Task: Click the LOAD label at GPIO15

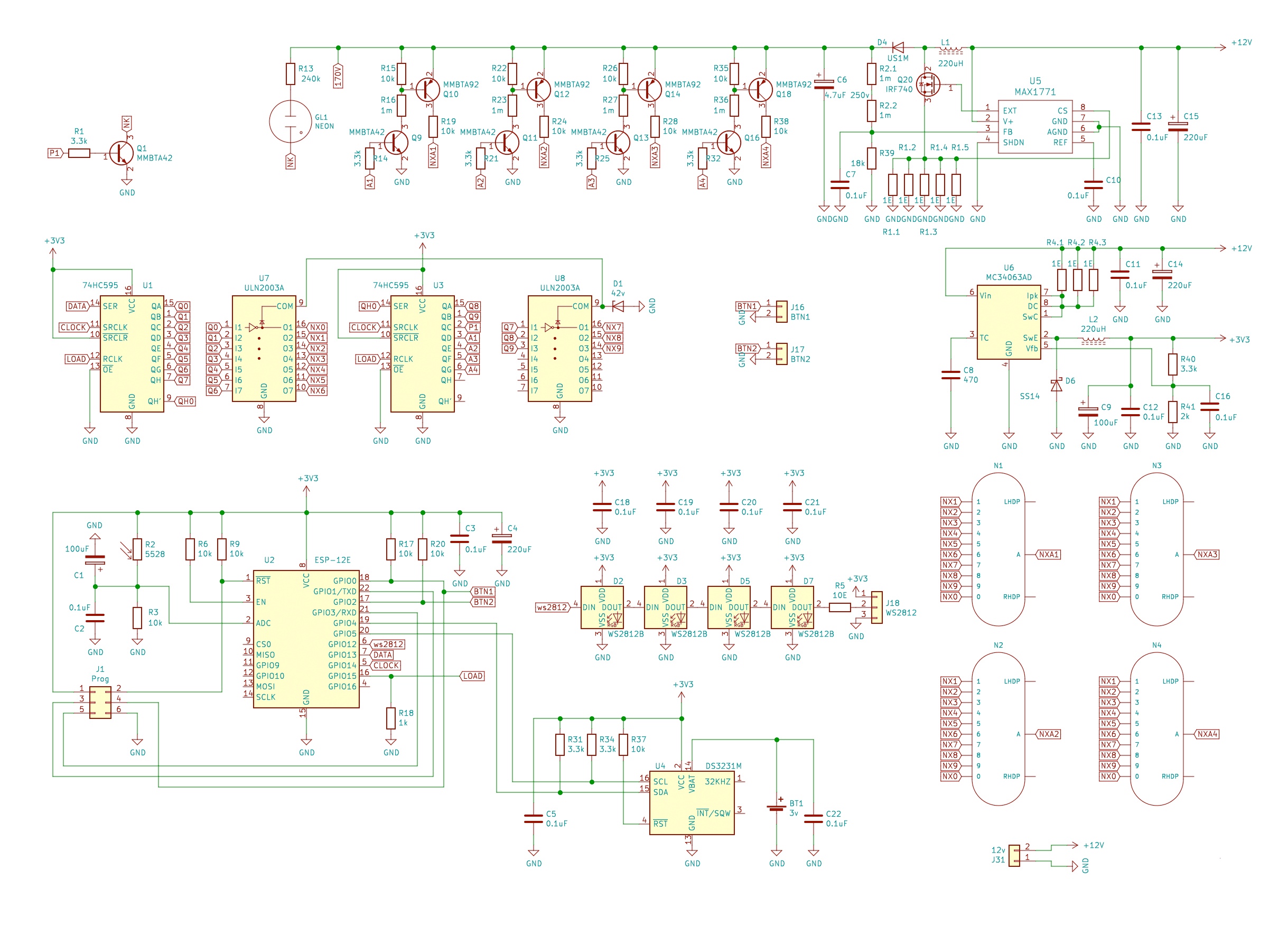Action: (472, 676)
